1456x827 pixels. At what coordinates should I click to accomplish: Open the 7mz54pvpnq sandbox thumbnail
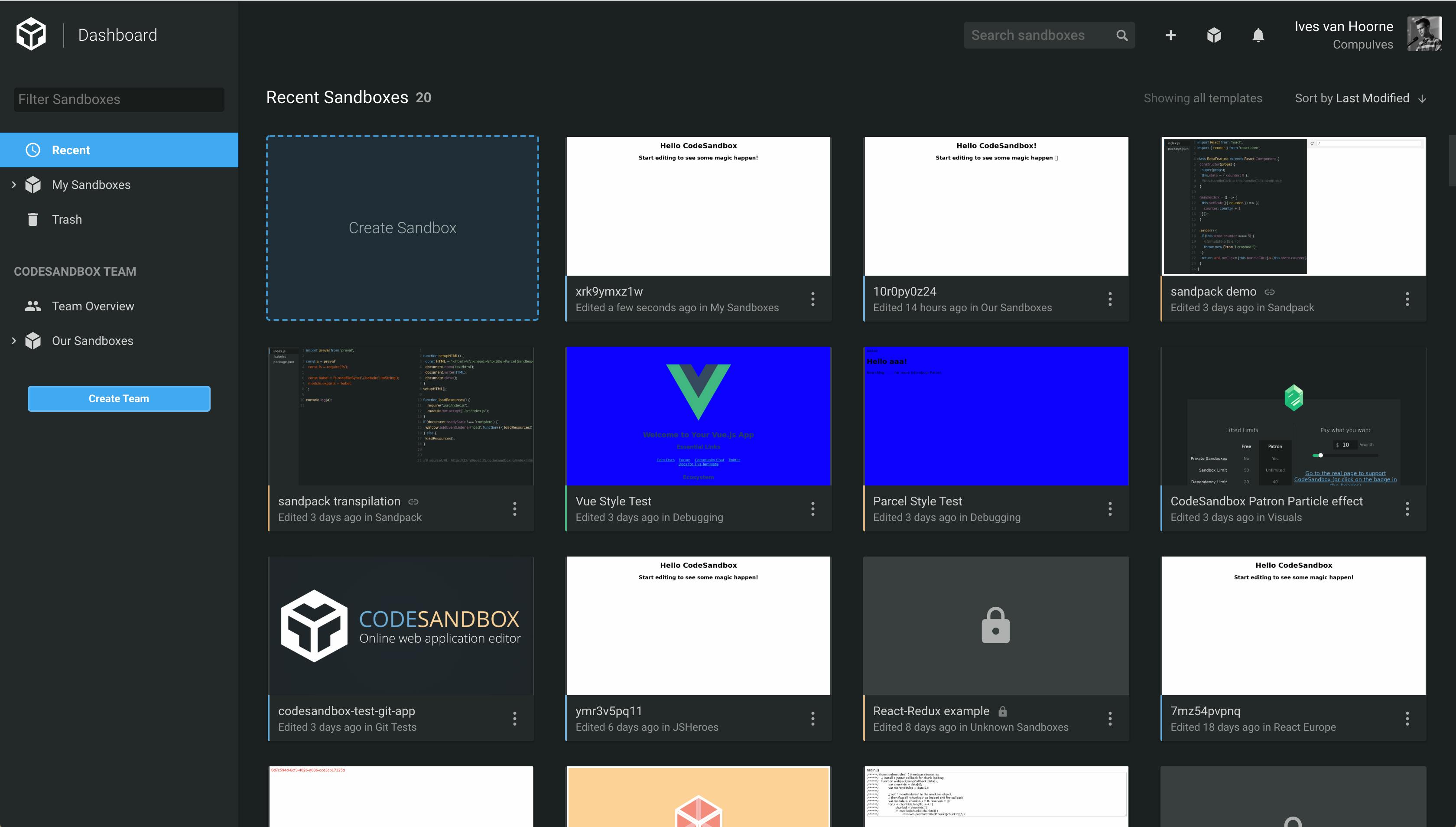coord(1293,626)
